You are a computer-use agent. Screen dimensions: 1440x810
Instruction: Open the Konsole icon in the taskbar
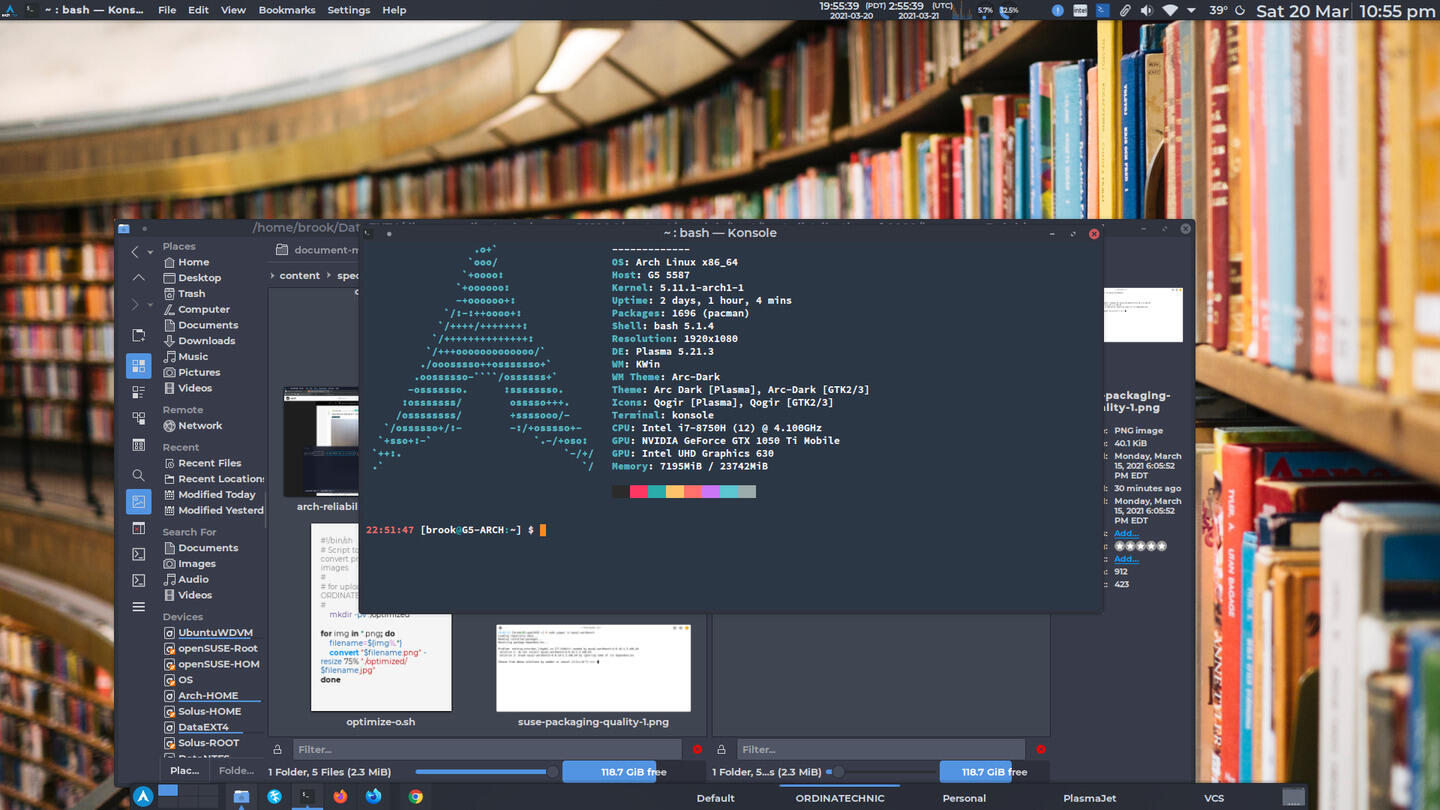(307, 797)
